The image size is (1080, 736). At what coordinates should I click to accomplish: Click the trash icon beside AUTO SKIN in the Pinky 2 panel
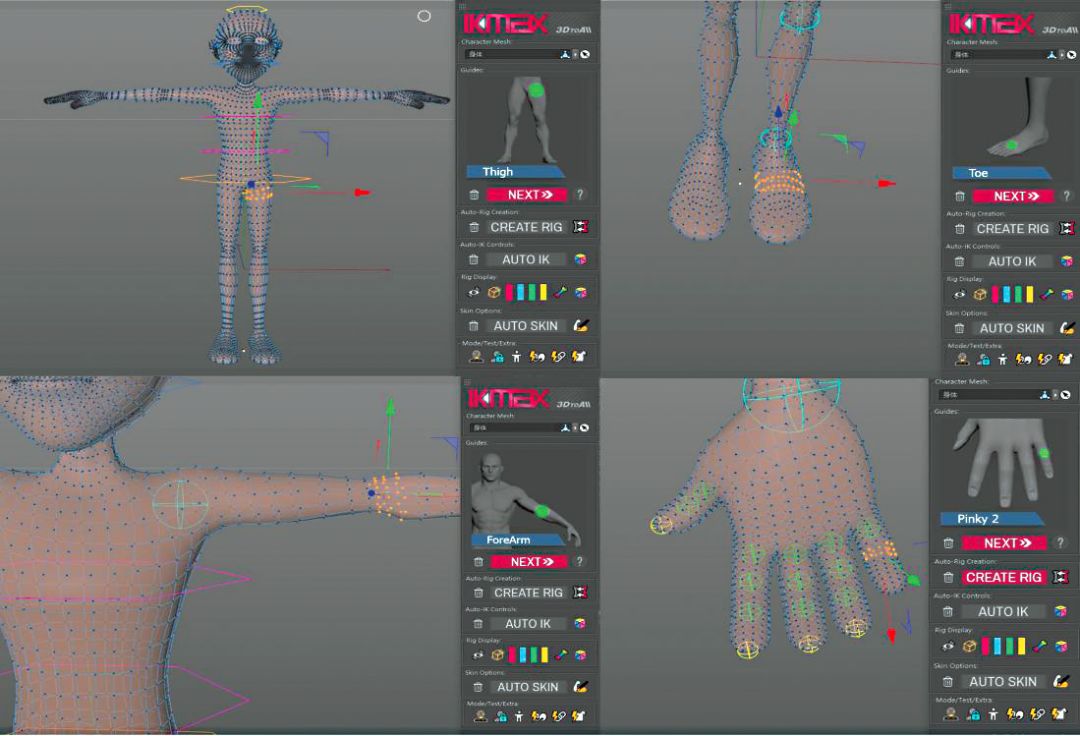pyautogui.click(x=948, y=682)
